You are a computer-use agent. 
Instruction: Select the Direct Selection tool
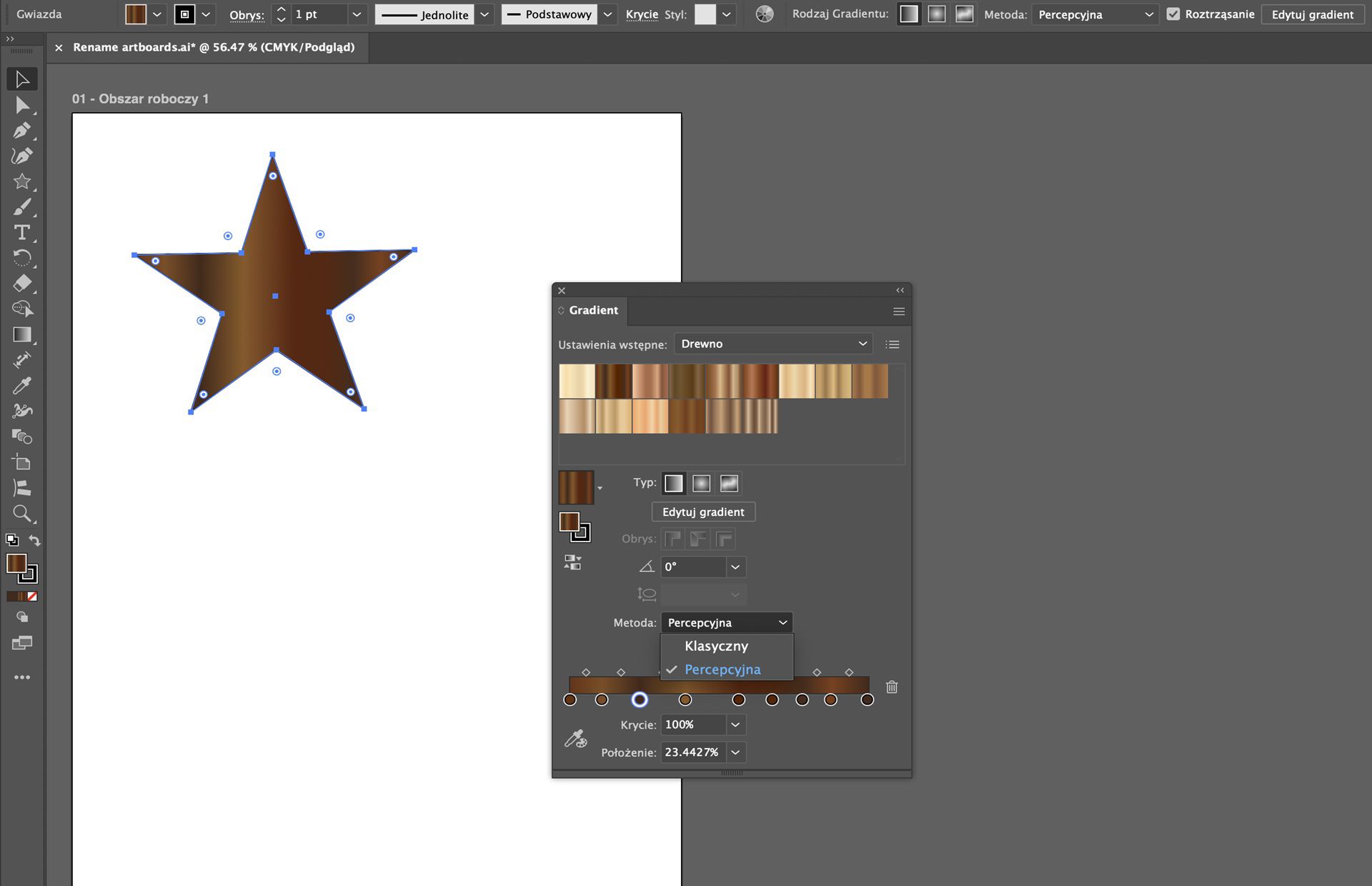22,105
